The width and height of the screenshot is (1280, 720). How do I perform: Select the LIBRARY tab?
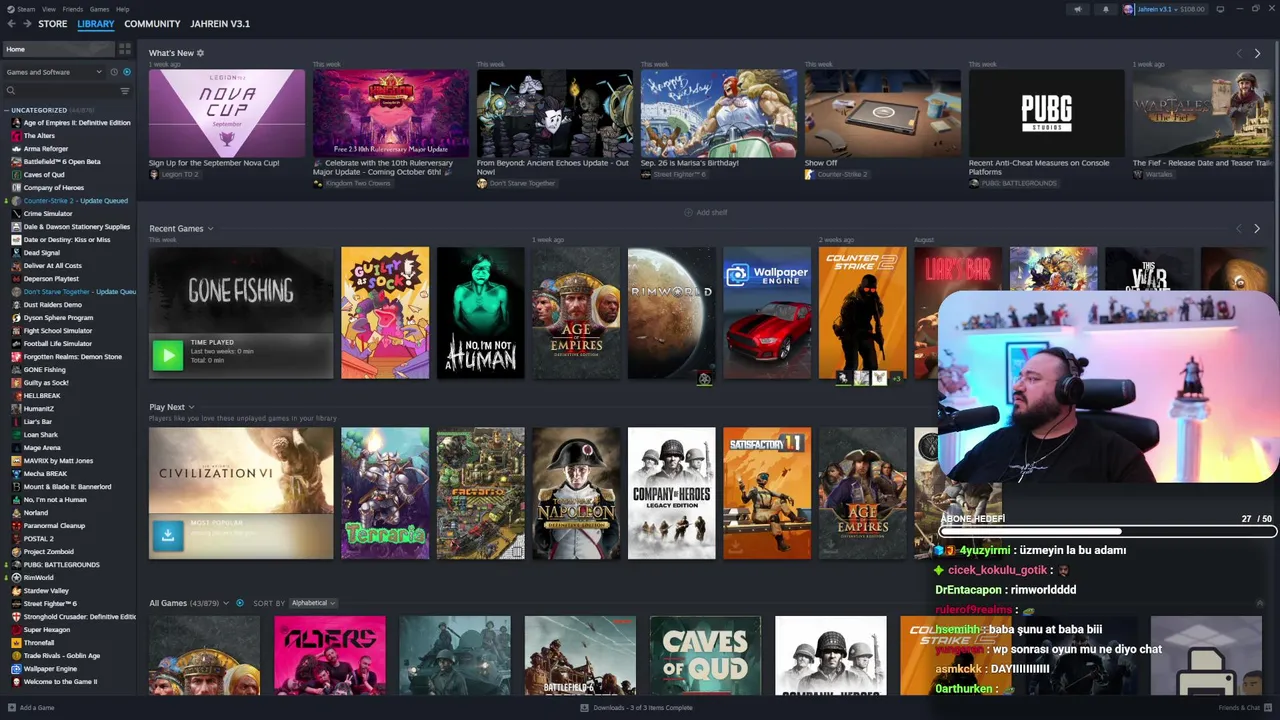(96, 23)
